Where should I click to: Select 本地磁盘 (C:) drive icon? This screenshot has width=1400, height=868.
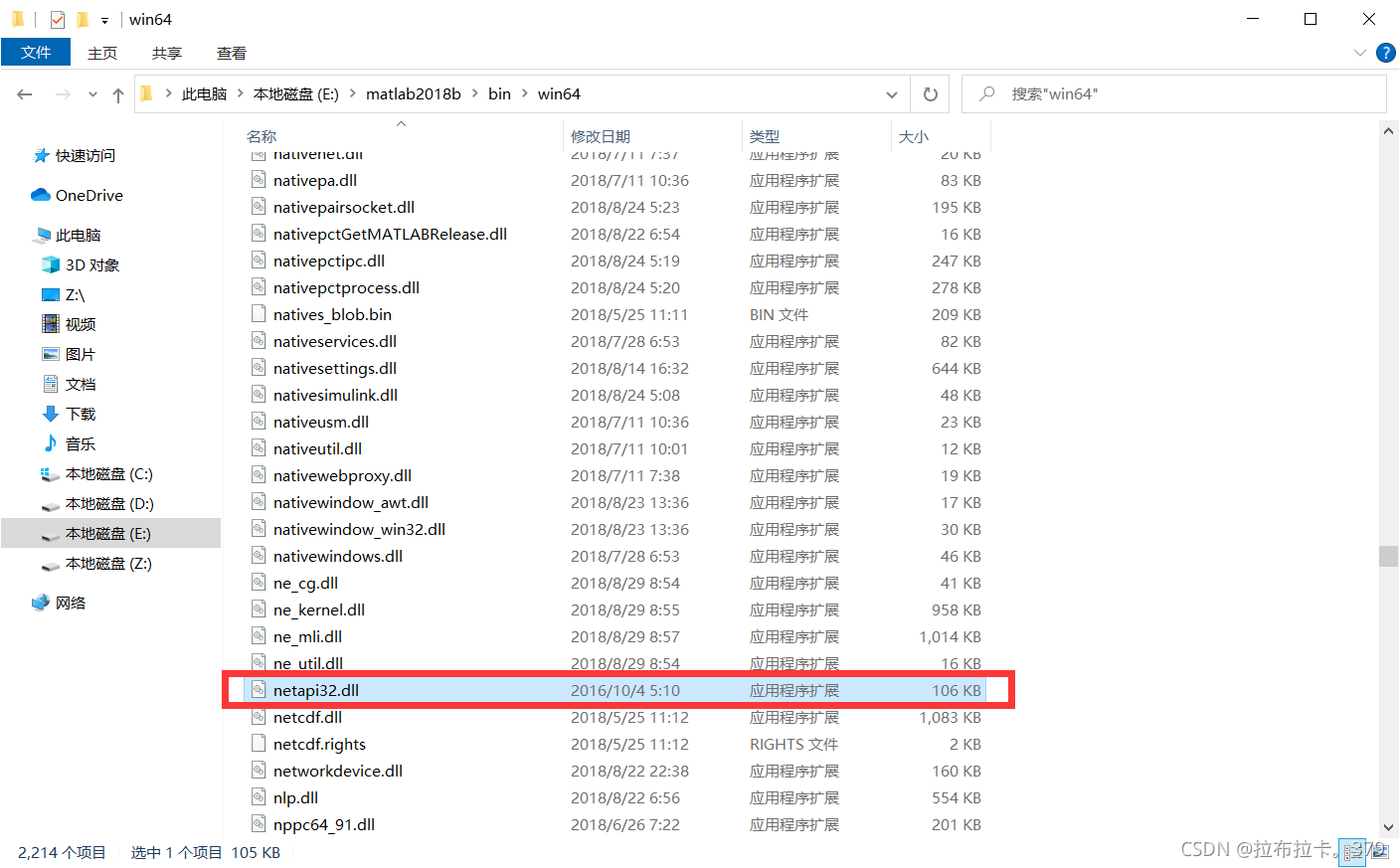[51, 474]
